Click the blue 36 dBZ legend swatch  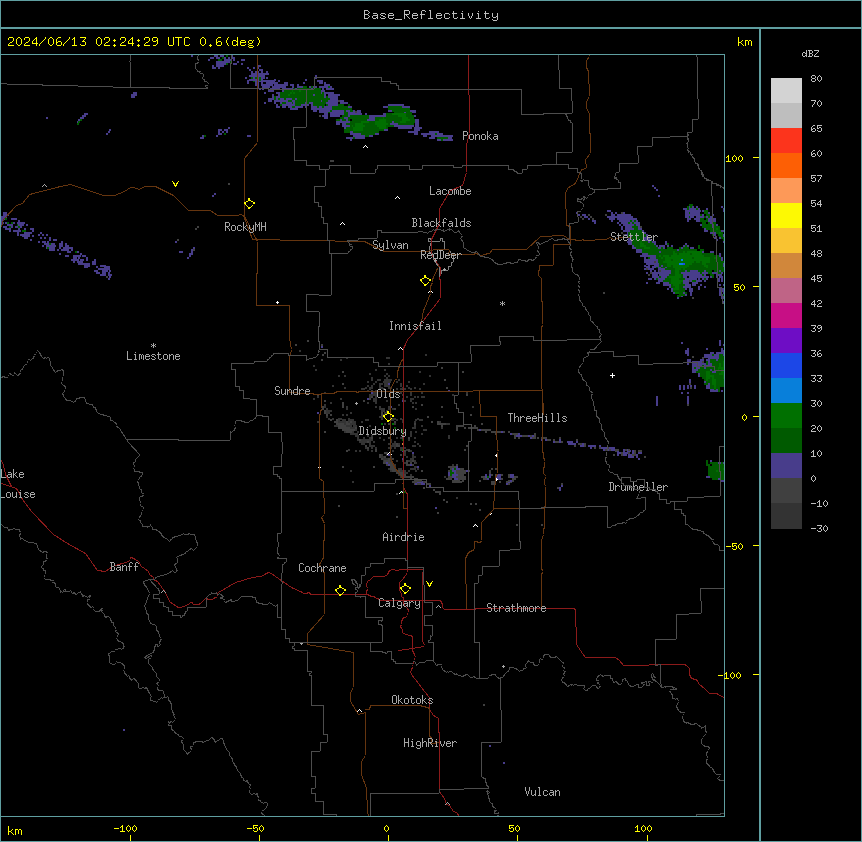pos(786,365)
